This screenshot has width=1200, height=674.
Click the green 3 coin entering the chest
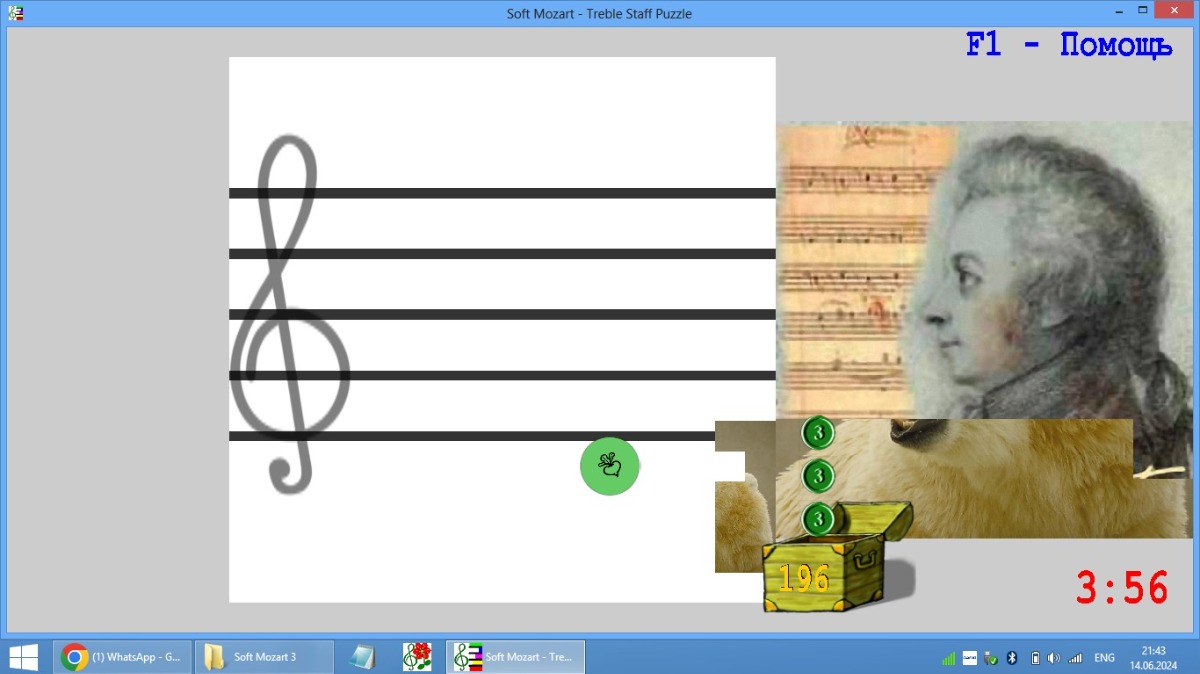tap(818, 519)
